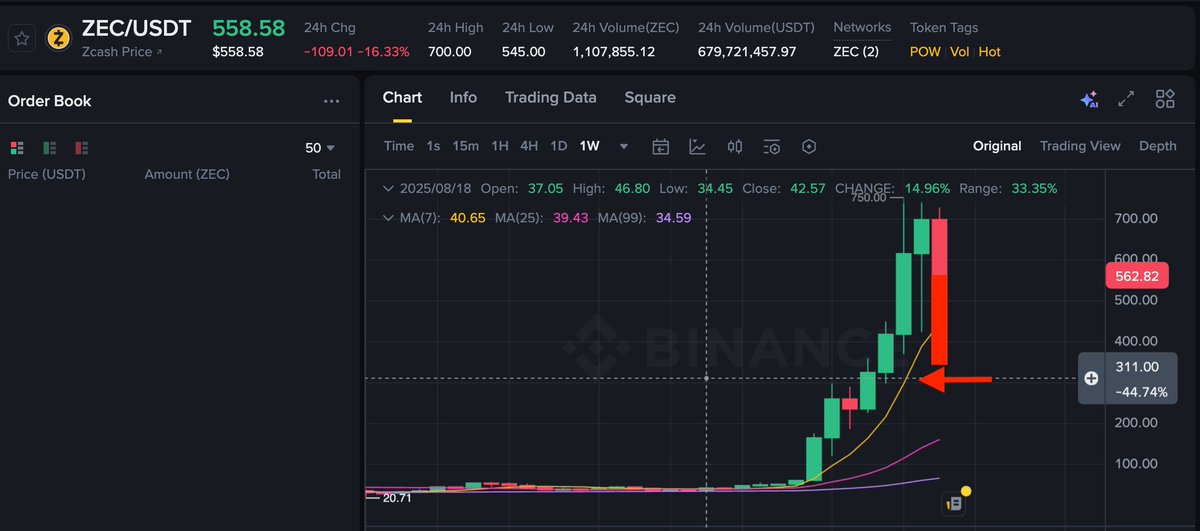Collapse the OHLC data row chevron

pyautogui.click(x=389, y=188)
